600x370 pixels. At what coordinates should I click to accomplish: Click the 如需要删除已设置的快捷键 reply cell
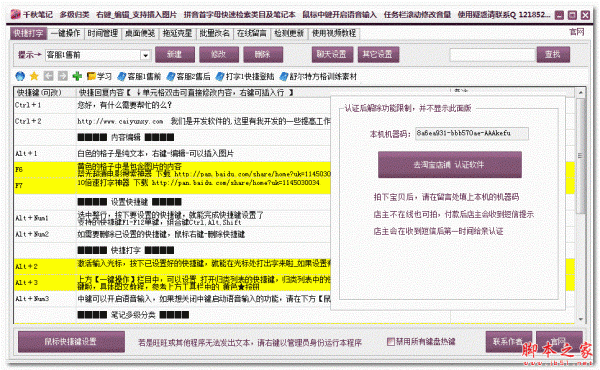pyautogui.click(x=204, y=234)
